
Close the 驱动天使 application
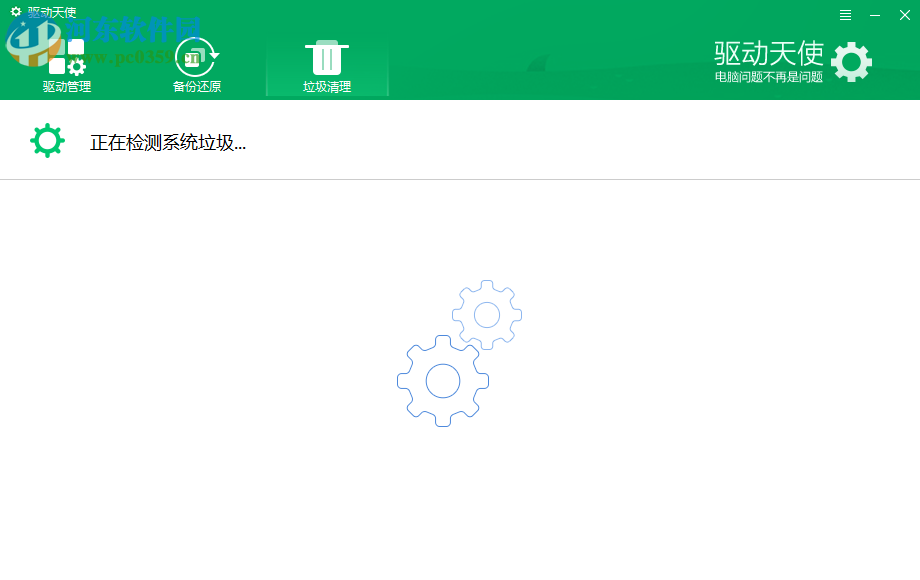tap(905, 14)
